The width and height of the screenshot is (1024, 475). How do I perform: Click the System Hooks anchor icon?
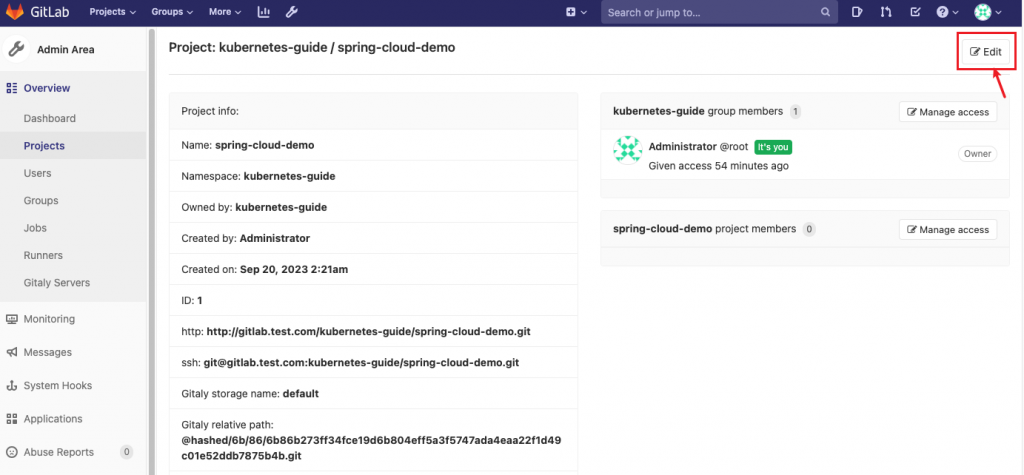click(11, 385)
